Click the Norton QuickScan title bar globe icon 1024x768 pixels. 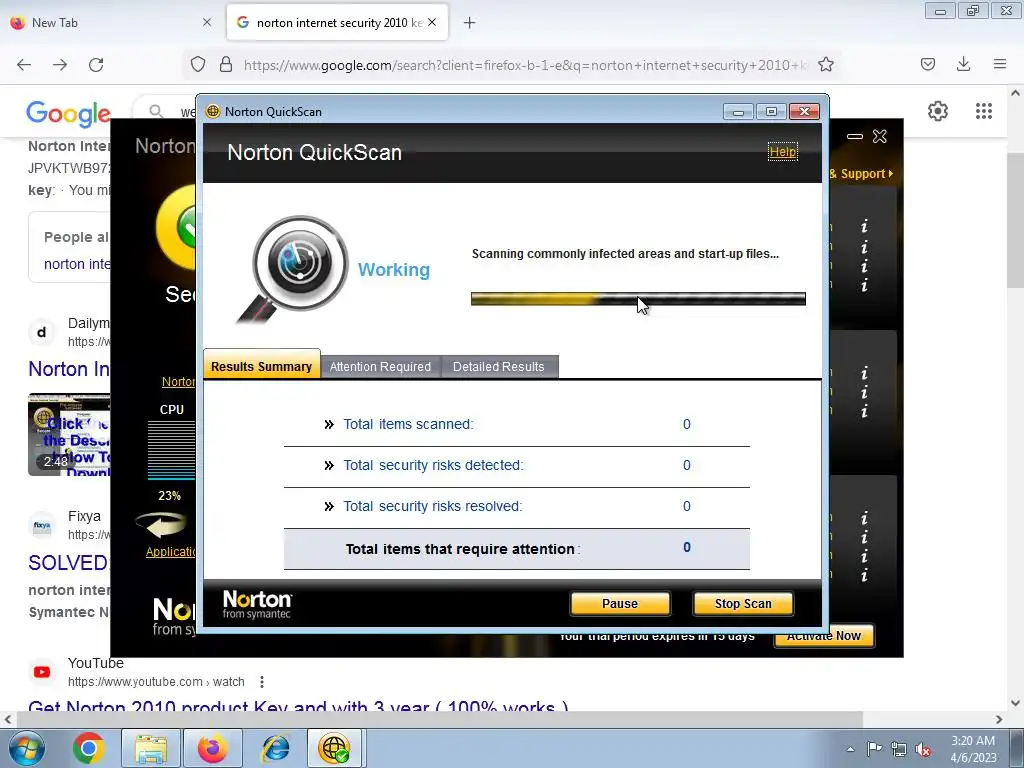[212, 112]
